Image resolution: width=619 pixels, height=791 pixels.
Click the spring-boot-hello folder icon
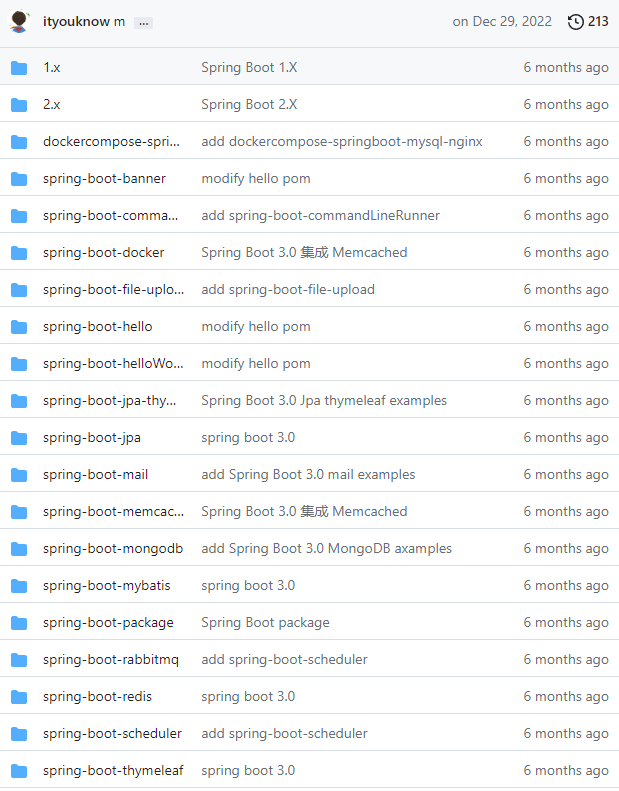click(x=19, y=327)
